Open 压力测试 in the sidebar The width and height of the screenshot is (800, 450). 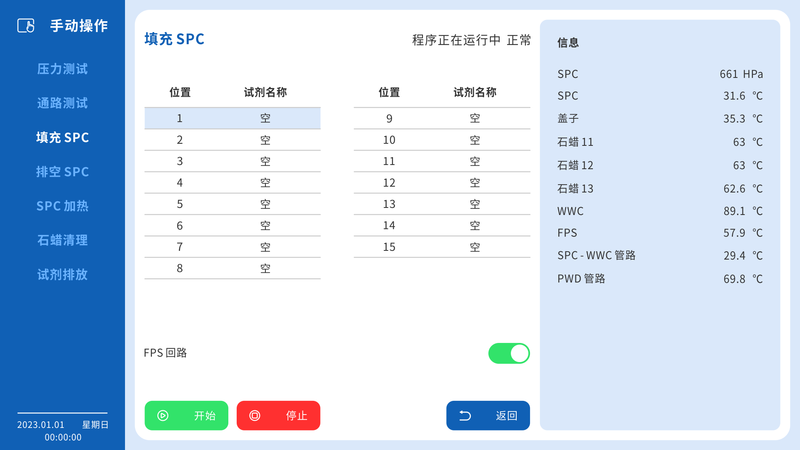coord(62,69)
